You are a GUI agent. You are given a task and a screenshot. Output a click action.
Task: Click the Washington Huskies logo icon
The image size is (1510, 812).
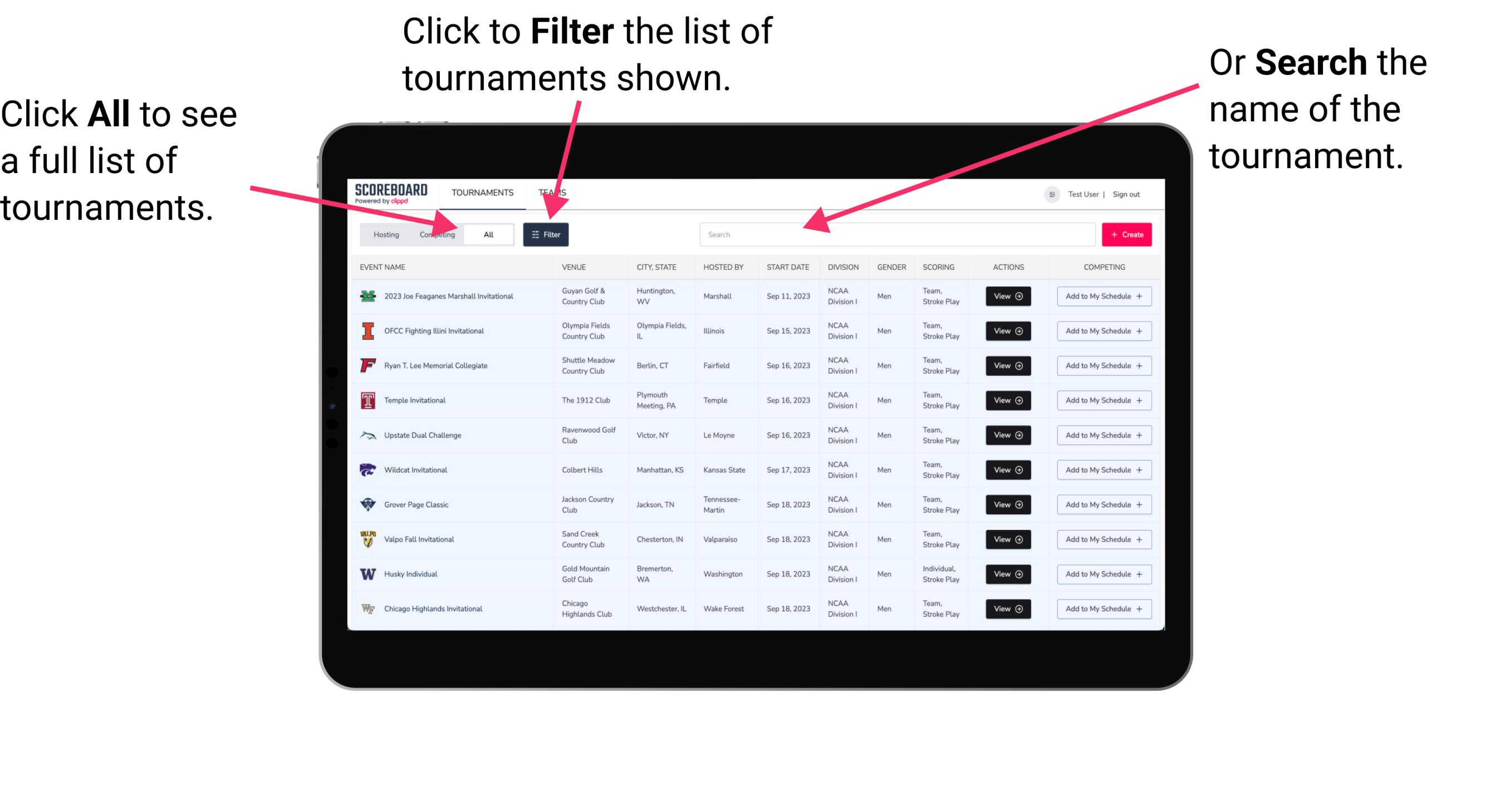click(x=367, y=574)
